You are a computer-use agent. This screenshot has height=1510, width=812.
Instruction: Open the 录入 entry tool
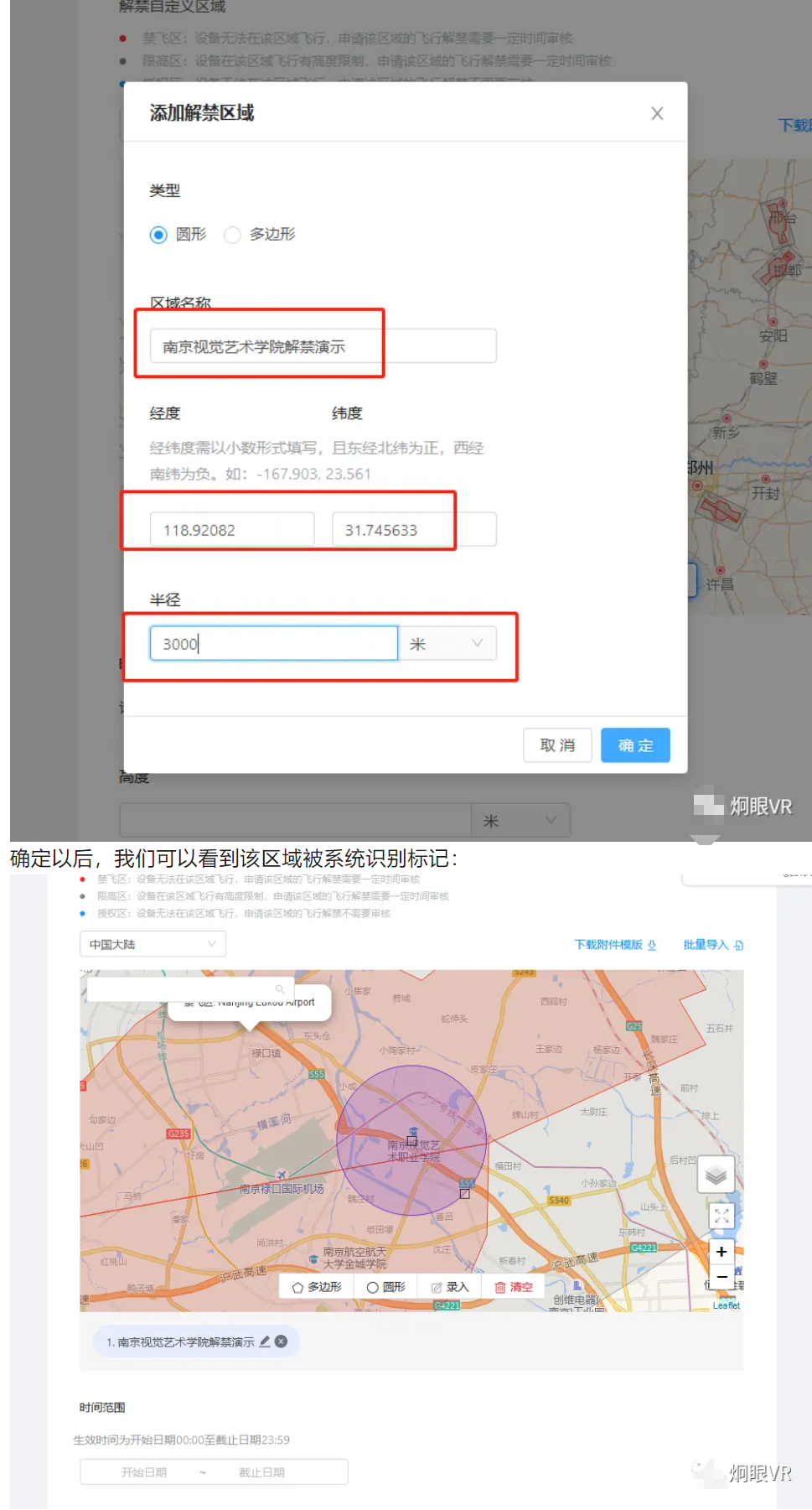point(450,1287)
